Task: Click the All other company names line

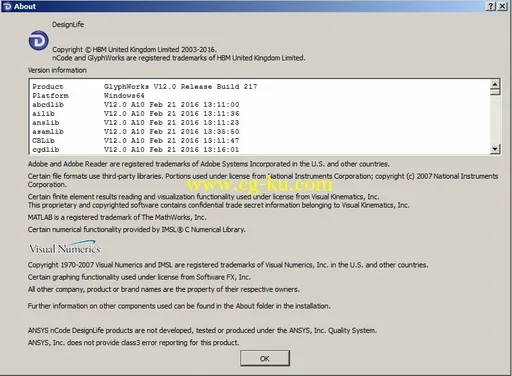Action: (164, 289)
